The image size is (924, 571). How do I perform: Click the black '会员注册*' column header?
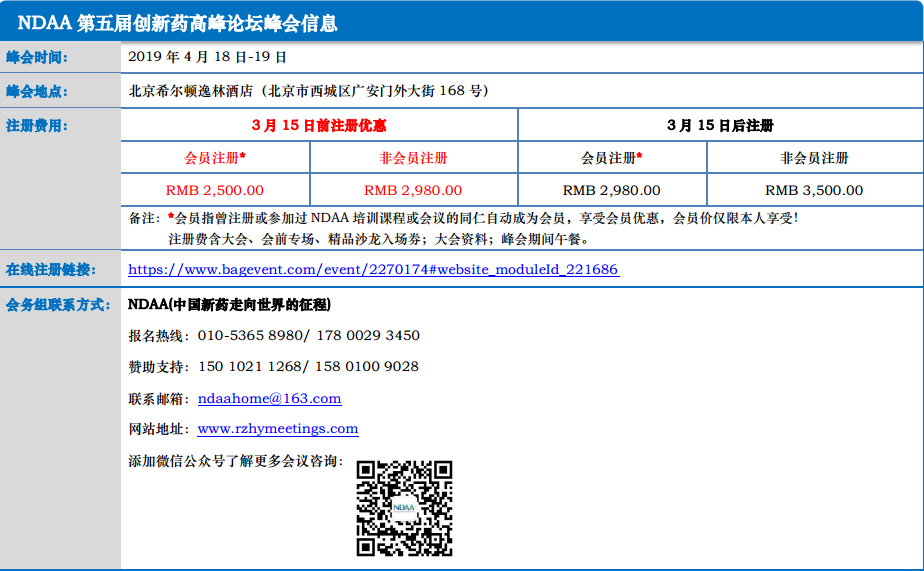612,158
